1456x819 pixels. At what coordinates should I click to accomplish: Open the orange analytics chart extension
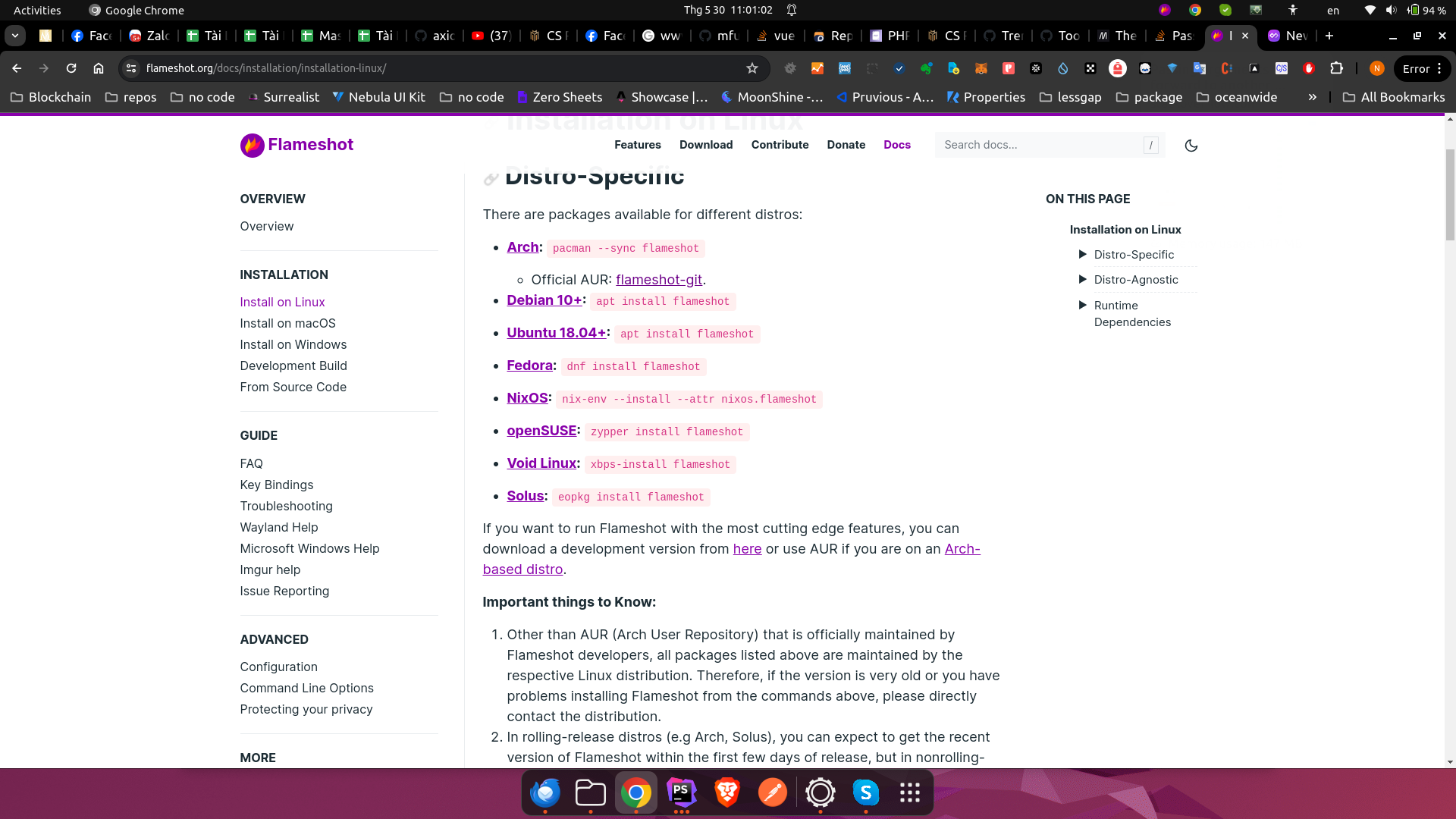pos(817,68)
